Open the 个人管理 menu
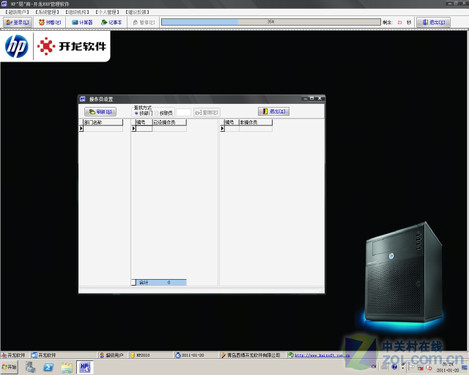Viewport: 469px width, 375px height. pyautogui.click(x=107, y=12)
